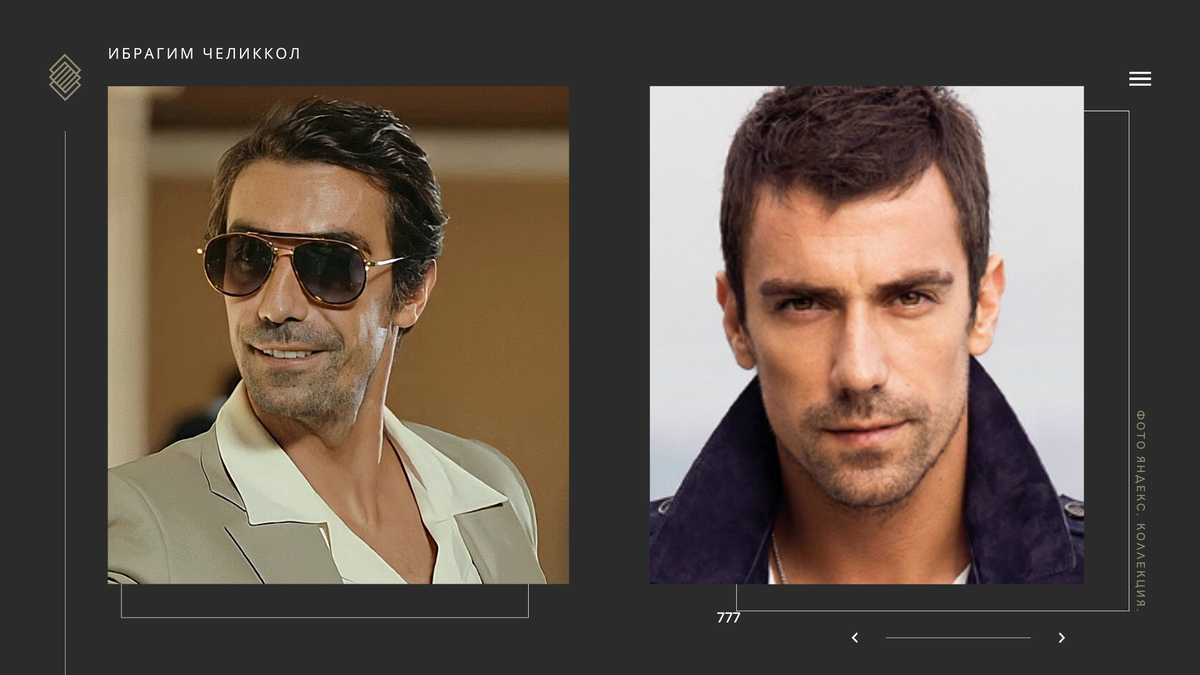
Task: Click the diamond-shaped site logo
Action: click(65, 77)
